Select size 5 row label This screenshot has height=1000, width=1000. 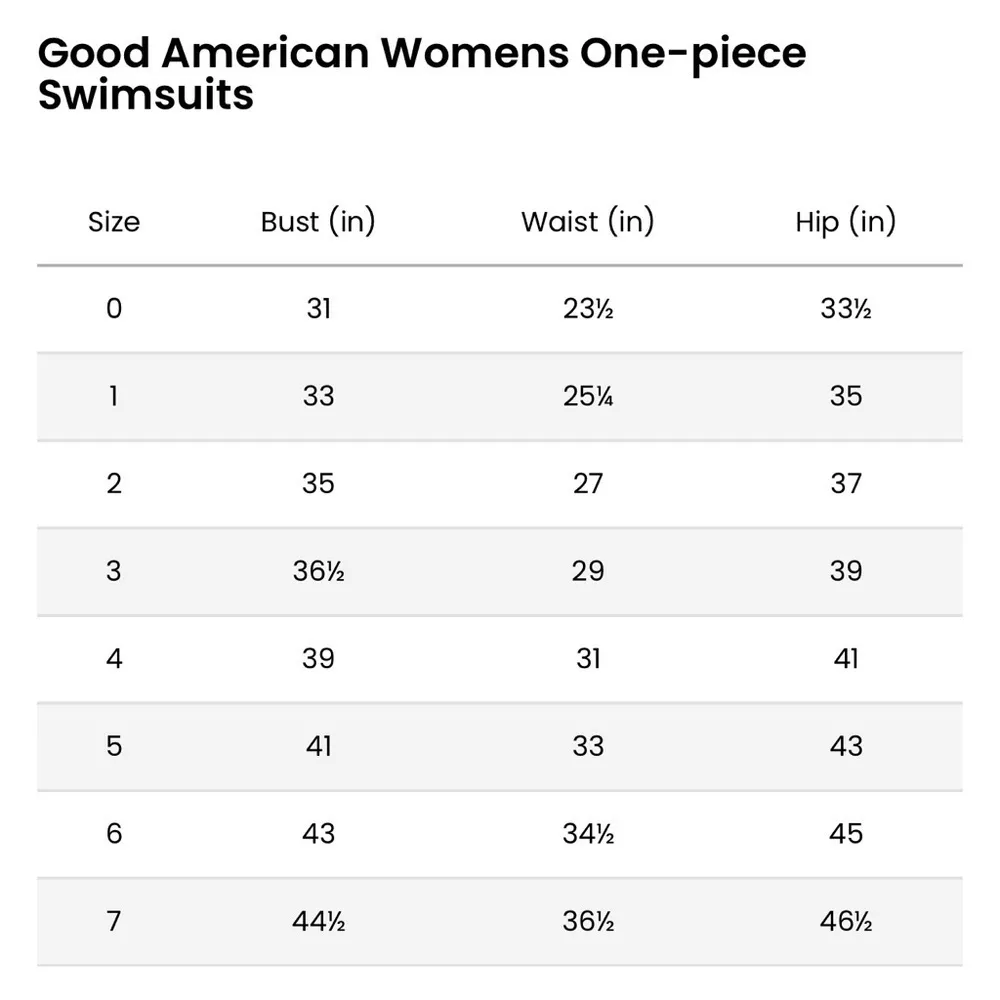[x=114, y=746]
